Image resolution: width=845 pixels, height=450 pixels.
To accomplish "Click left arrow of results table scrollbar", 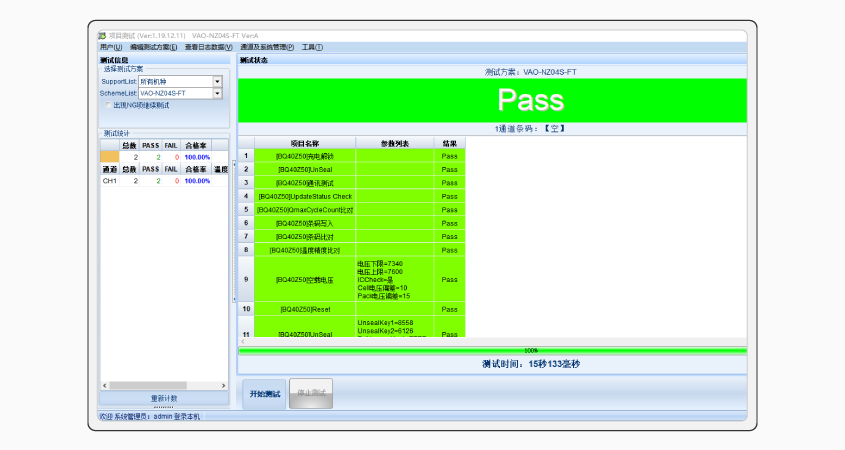I will coord(243,341).
